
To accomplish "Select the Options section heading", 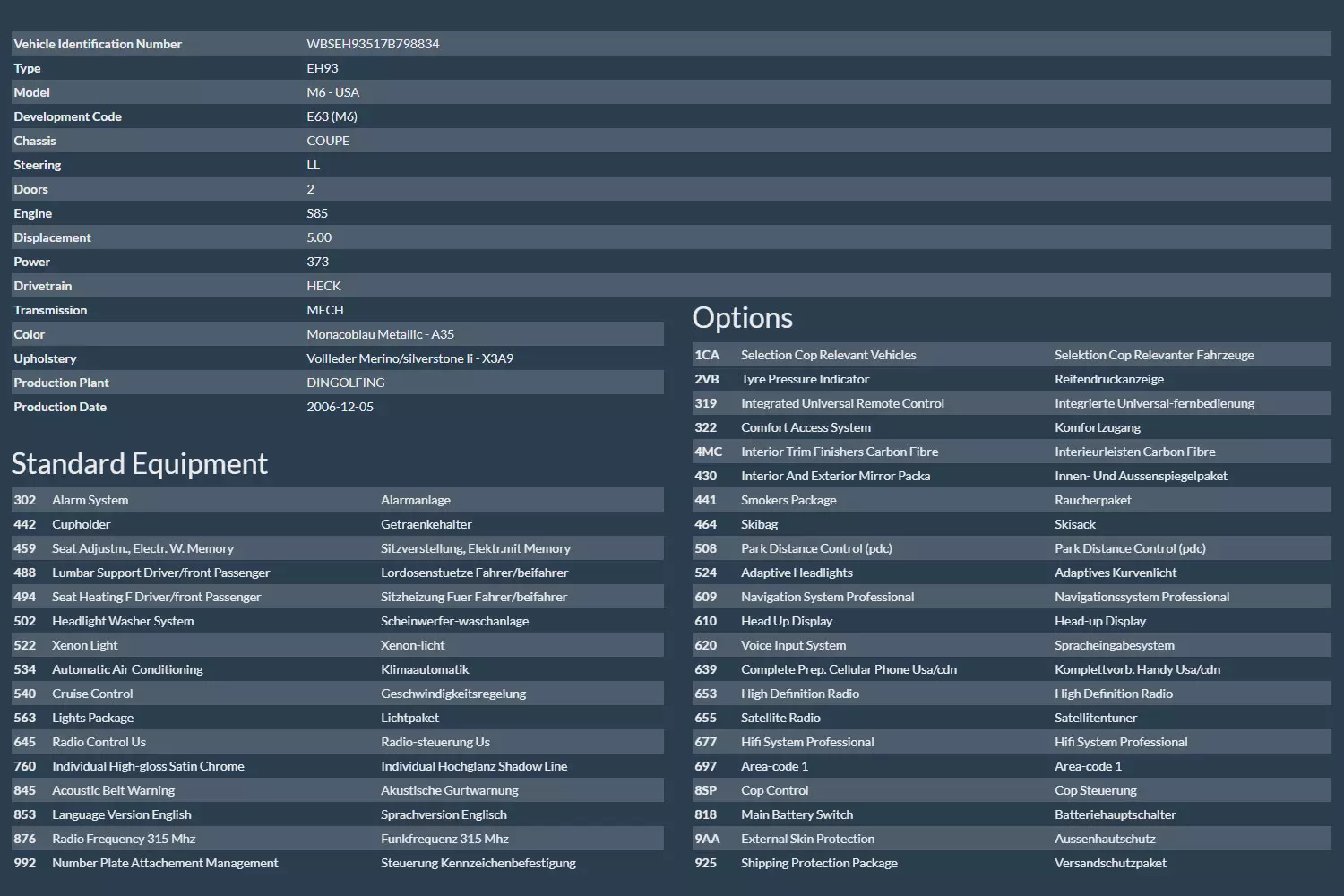I will tap(742, 318).
